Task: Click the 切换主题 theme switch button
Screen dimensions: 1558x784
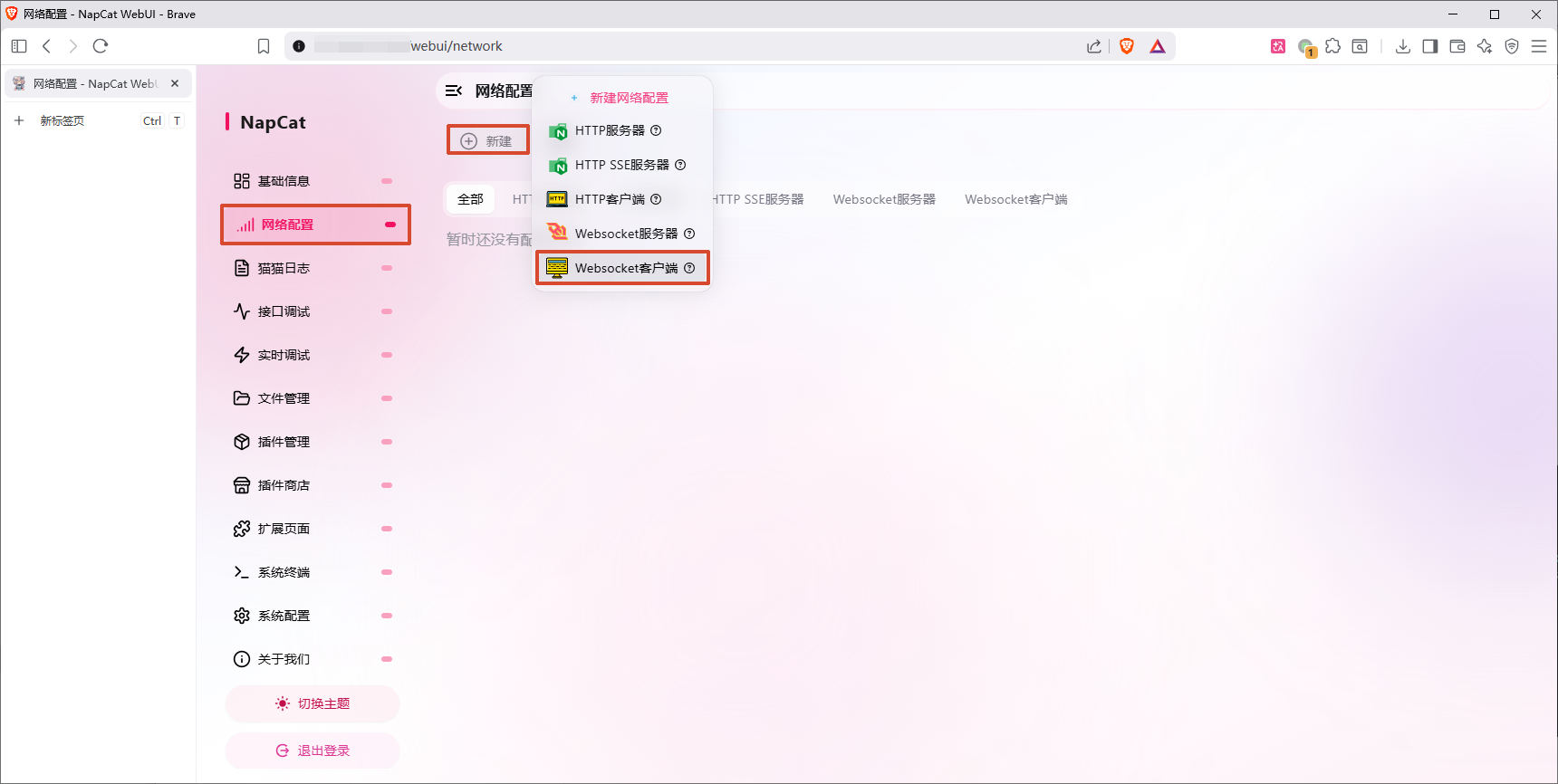Action: click(x=313, y=703)
